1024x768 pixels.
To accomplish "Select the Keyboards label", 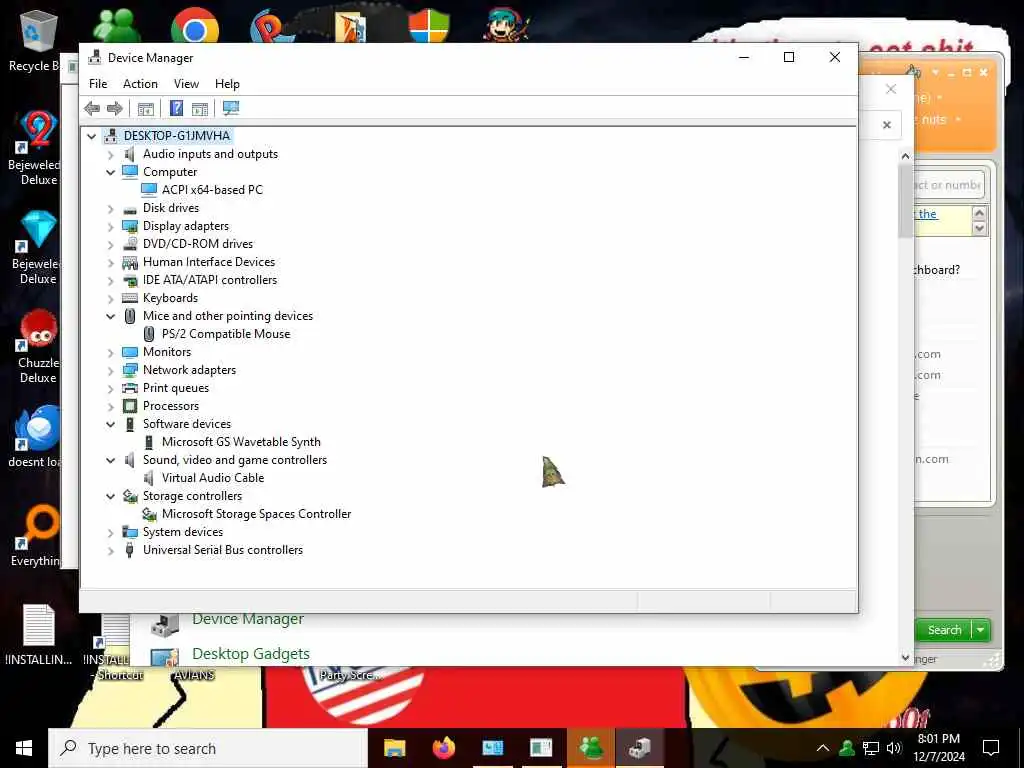I will click(x=170, y=298).
